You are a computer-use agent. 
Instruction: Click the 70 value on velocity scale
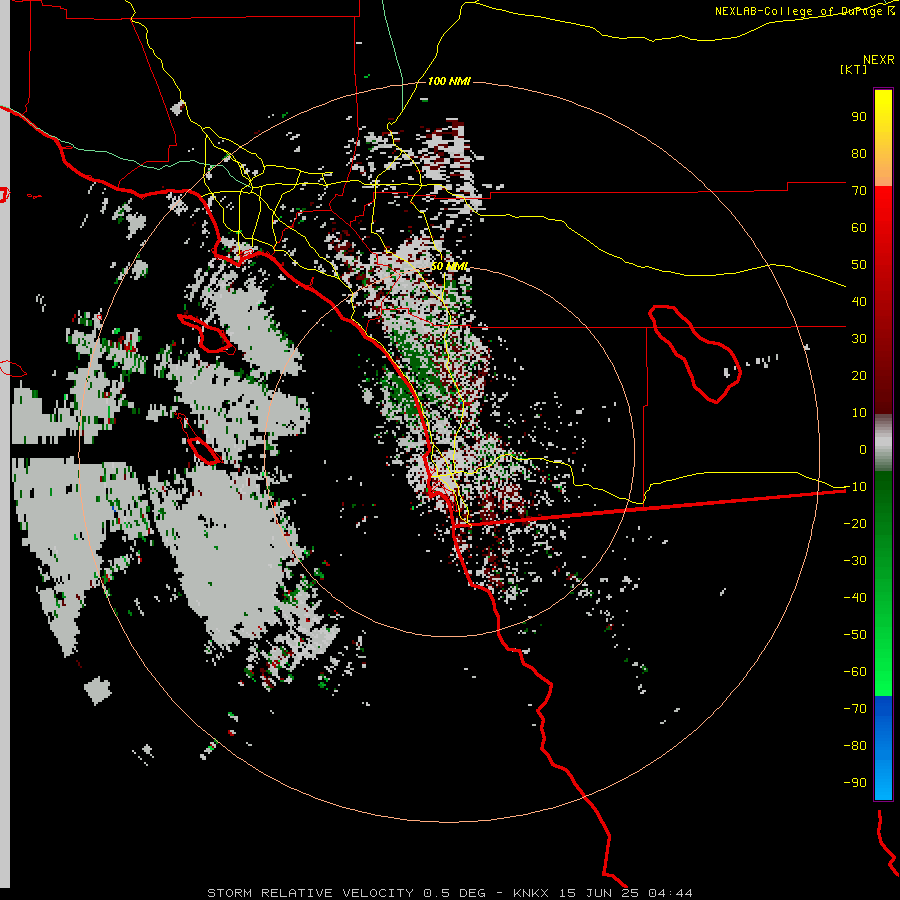click(859, 191)
